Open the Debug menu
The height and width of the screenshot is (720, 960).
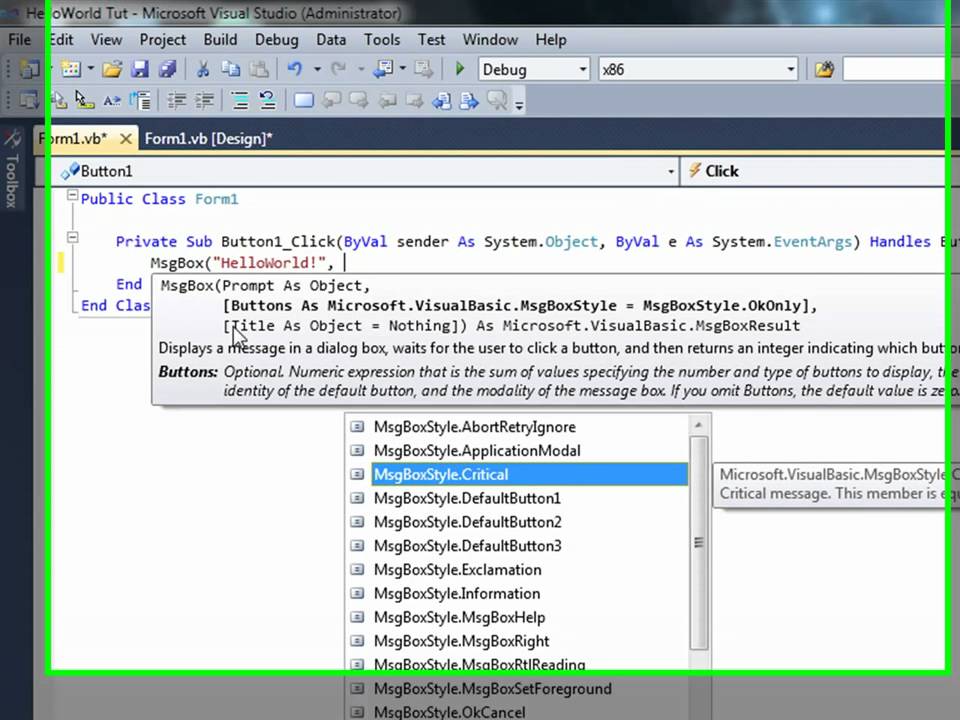pyautogui.click(x=277, y=40)
